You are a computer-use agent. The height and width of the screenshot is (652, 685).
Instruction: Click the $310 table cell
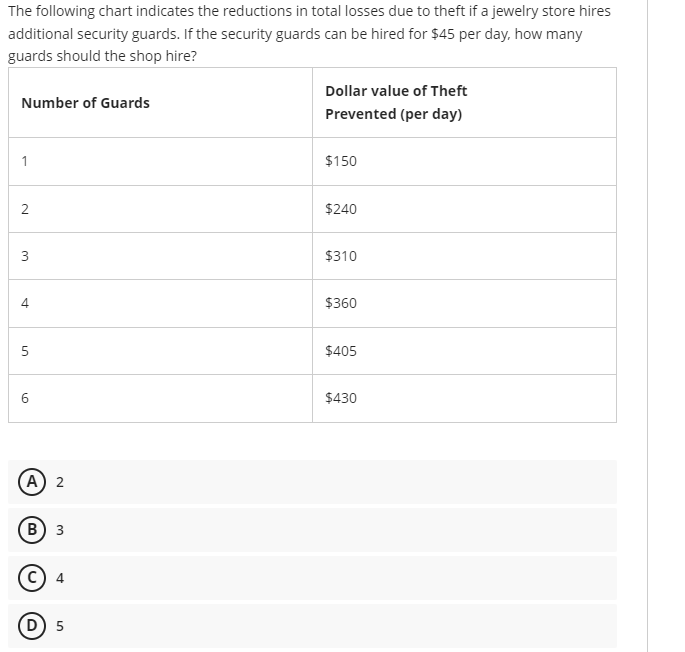(x=464, y=256)
